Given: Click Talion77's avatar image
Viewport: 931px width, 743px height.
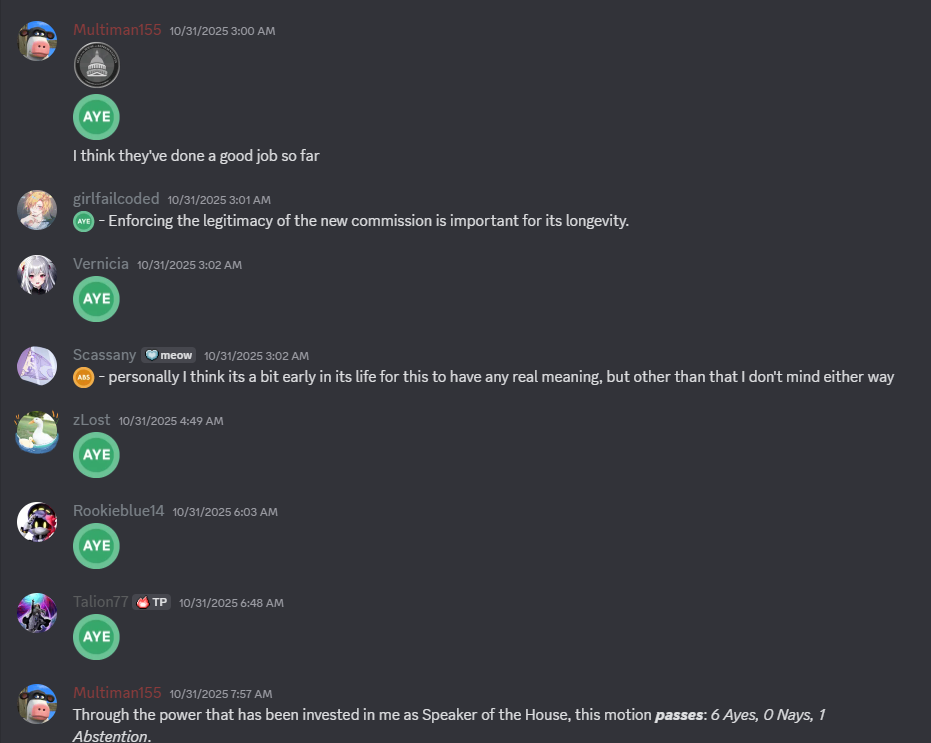Looking at the screenshot, I should (37, 613).
